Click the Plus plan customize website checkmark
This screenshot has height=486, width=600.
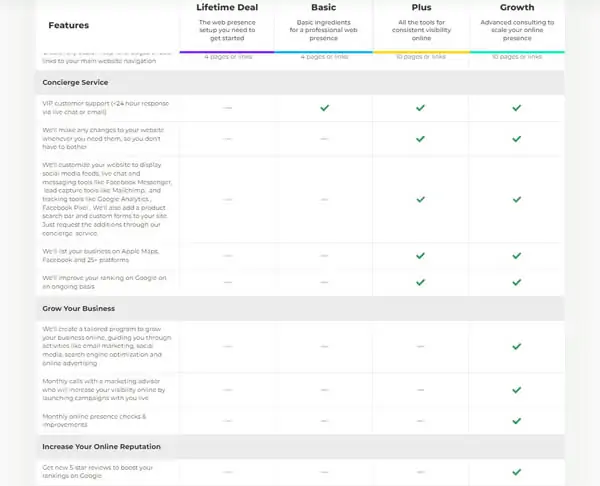coord(421,199)
